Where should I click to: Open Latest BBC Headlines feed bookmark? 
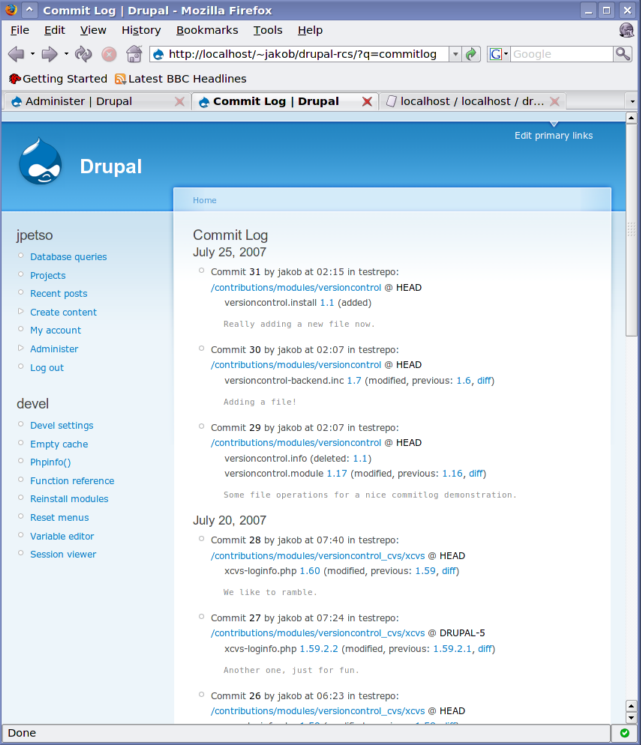(x=181, y=79)
